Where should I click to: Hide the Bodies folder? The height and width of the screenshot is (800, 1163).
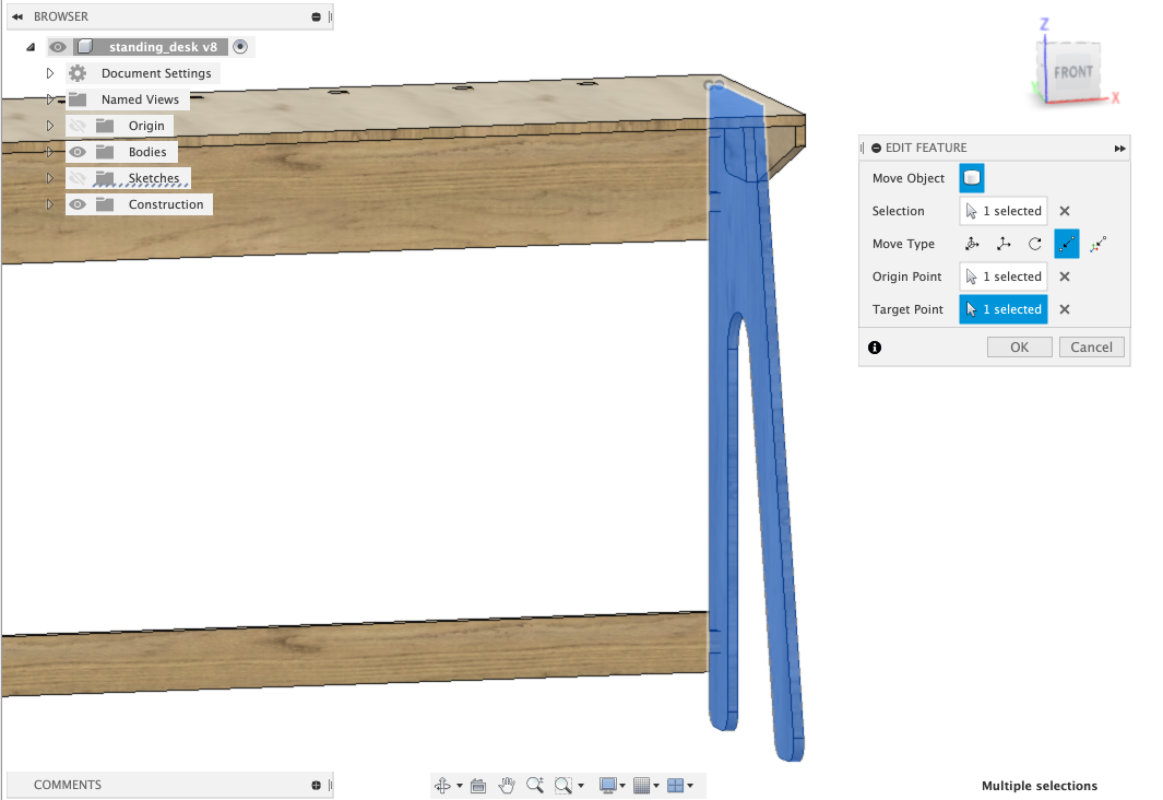(x=77, y=152)
